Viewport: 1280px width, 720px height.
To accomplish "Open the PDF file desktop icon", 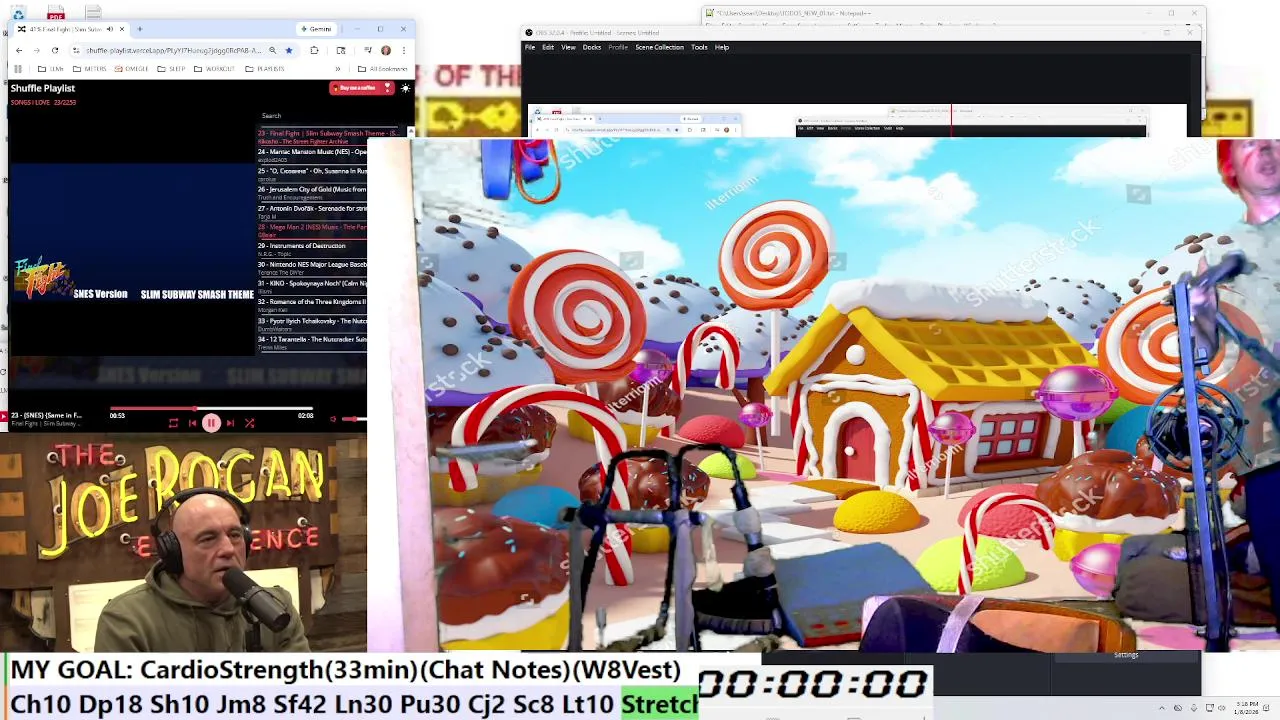I will point(56,13).
